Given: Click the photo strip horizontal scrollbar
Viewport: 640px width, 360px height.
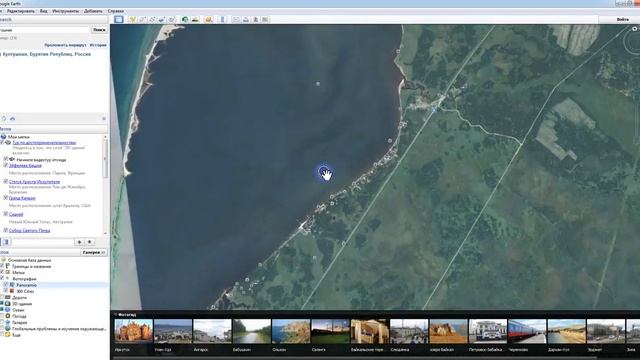Looking at the screenshot, I should [355, 358].
